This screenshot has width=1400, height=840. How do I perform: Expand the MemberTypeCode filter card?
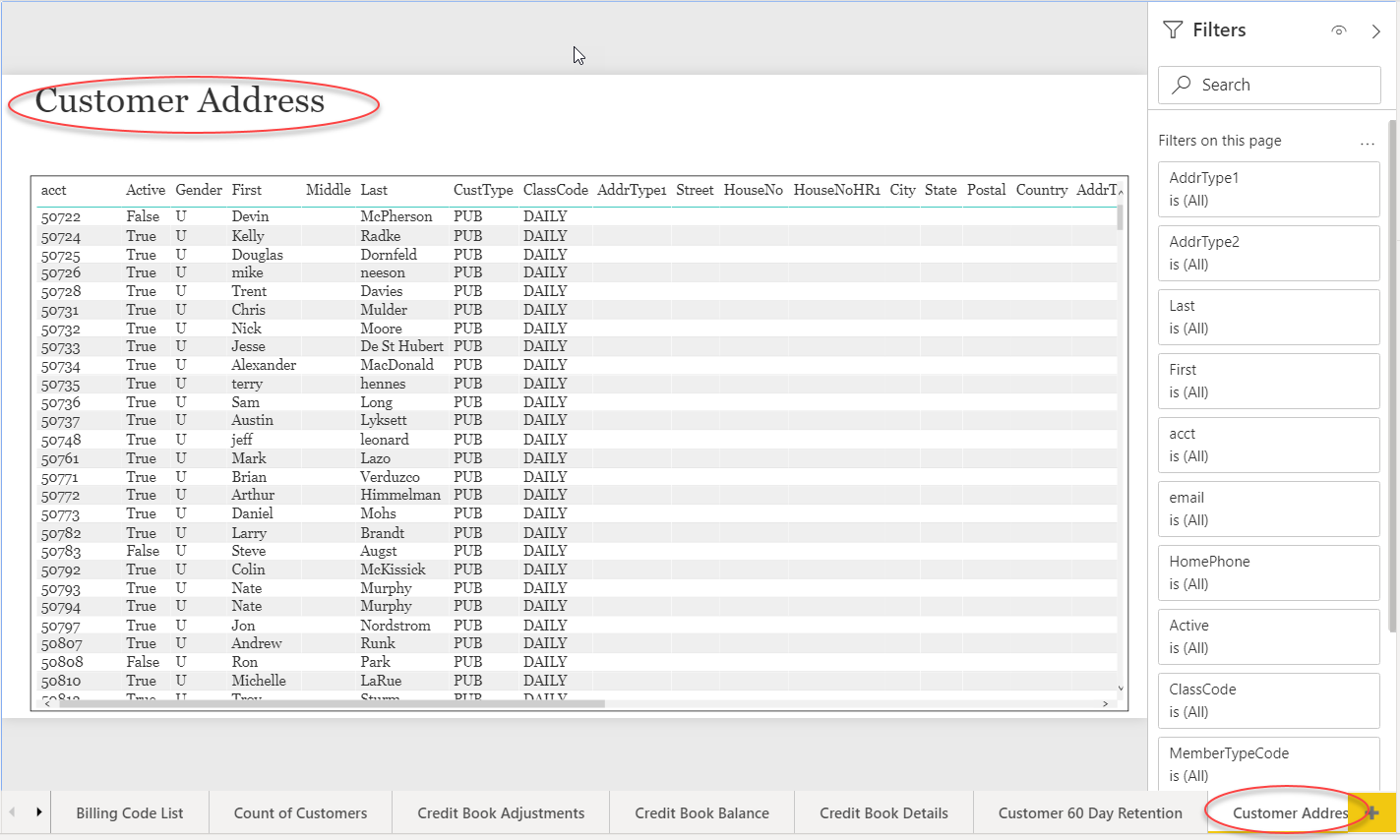click(x=1269, y=764)
